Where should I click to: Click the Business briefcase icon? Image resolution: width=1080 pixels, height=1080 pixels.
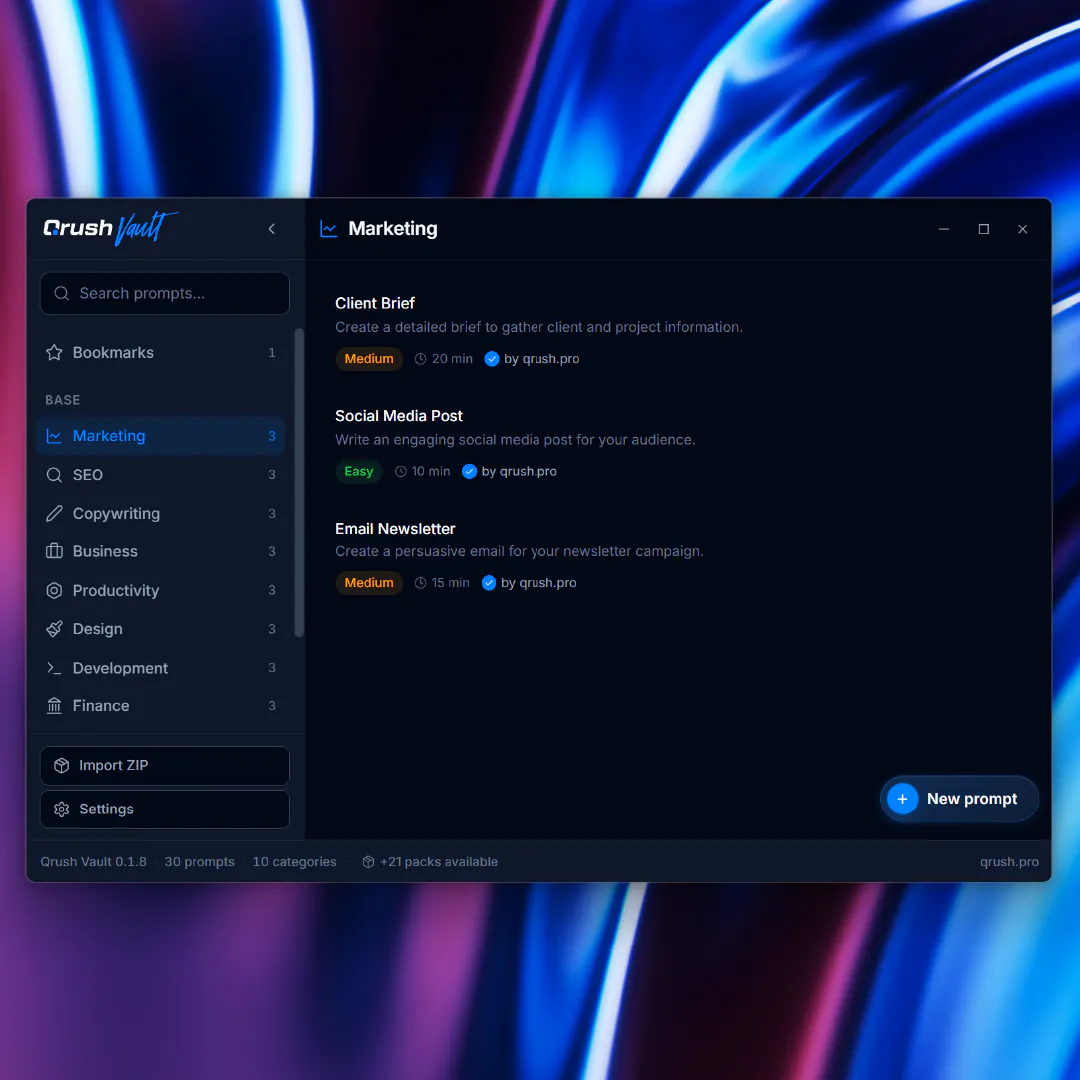click(54, 551)
